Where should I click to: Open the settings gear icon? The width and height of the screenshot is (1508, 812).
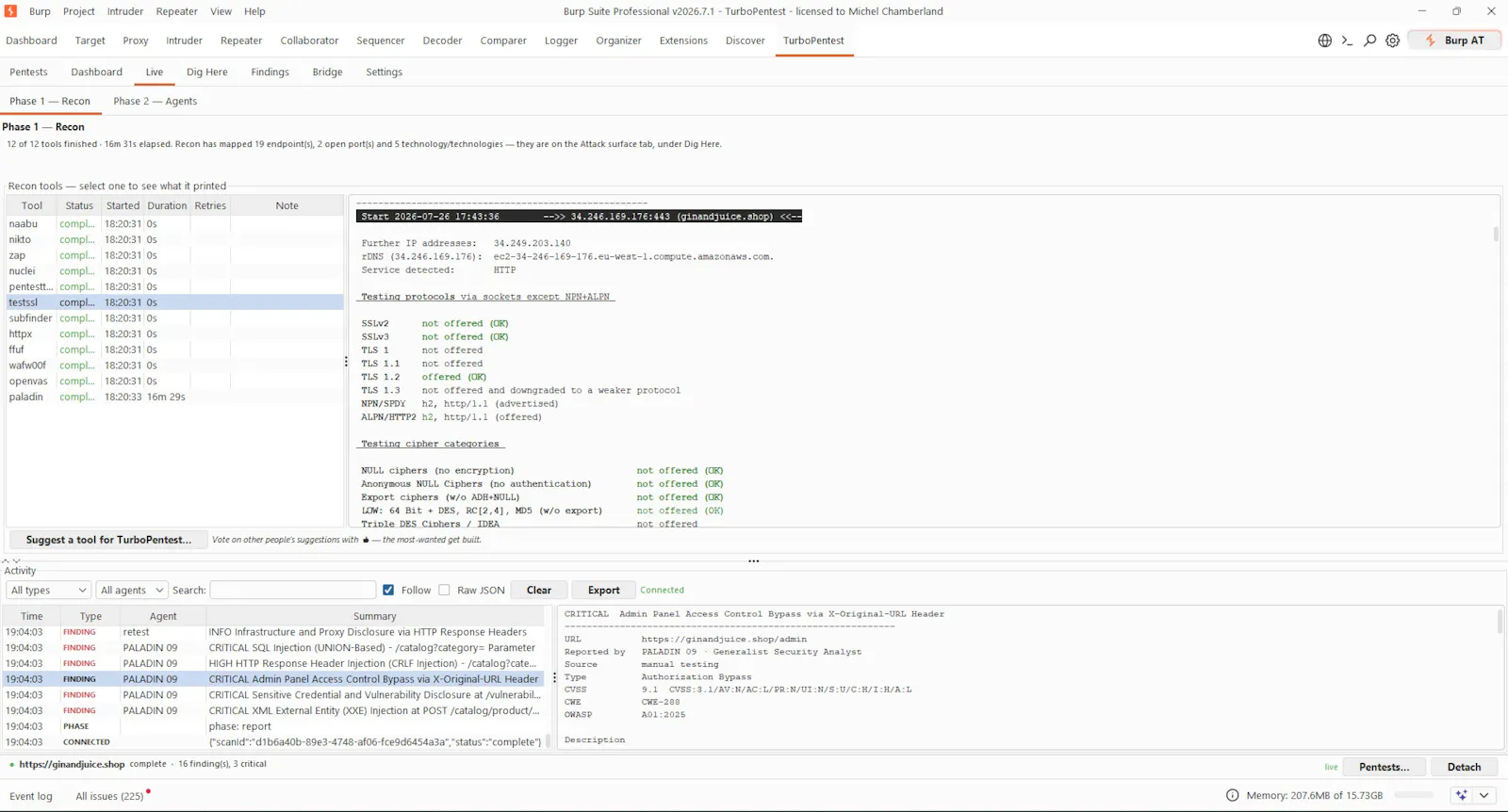[1392, 41]
